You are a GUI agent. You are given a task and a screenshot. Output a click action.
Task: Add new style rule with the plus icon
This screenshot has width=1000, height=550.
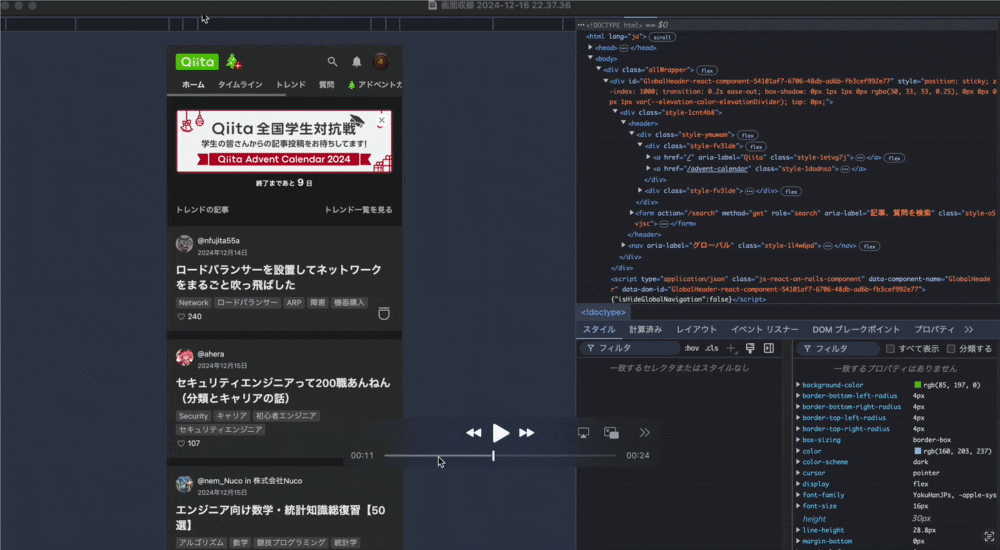tap(731, 348)
